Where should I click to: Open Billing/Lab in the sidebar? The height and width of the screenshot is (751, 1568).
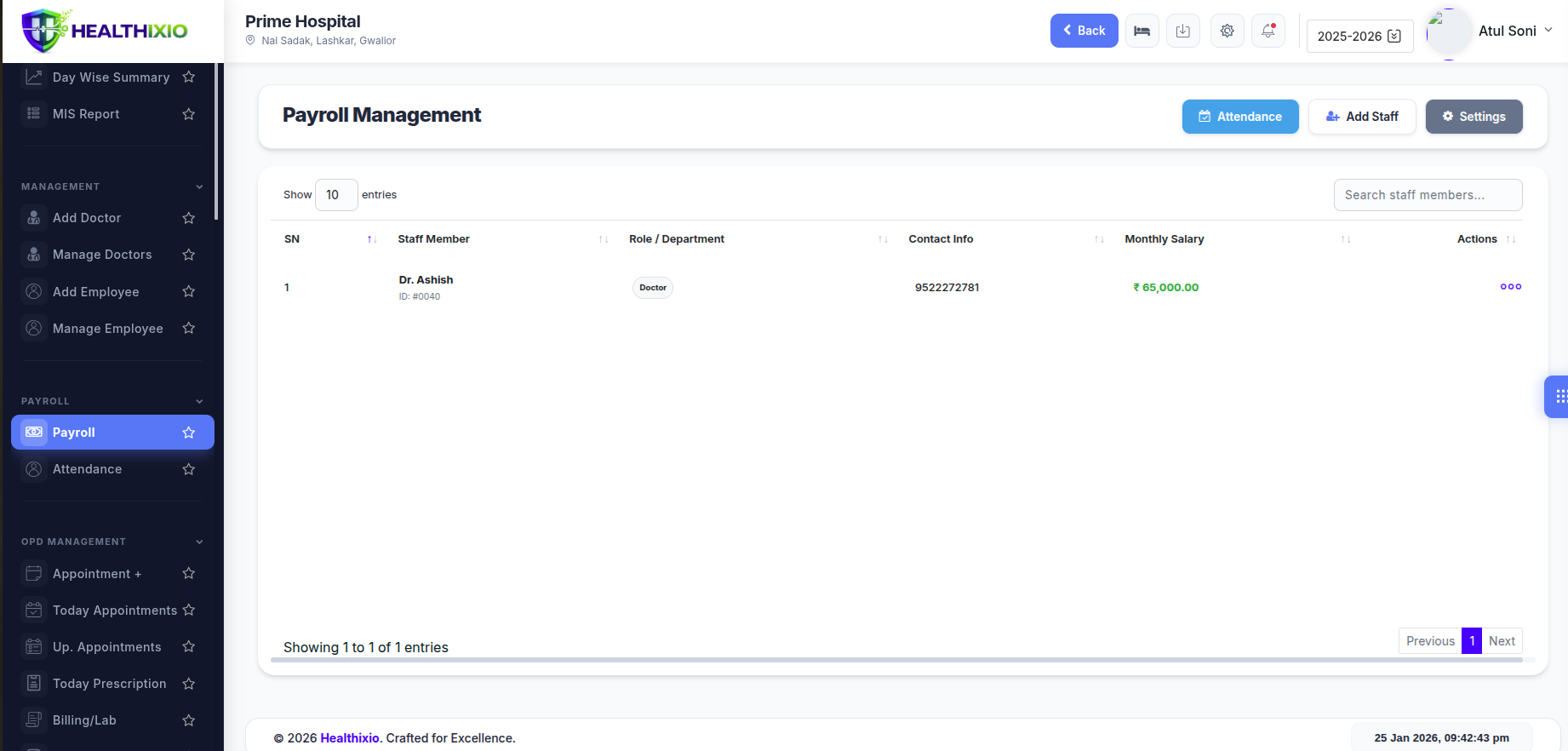click(112, 719)
